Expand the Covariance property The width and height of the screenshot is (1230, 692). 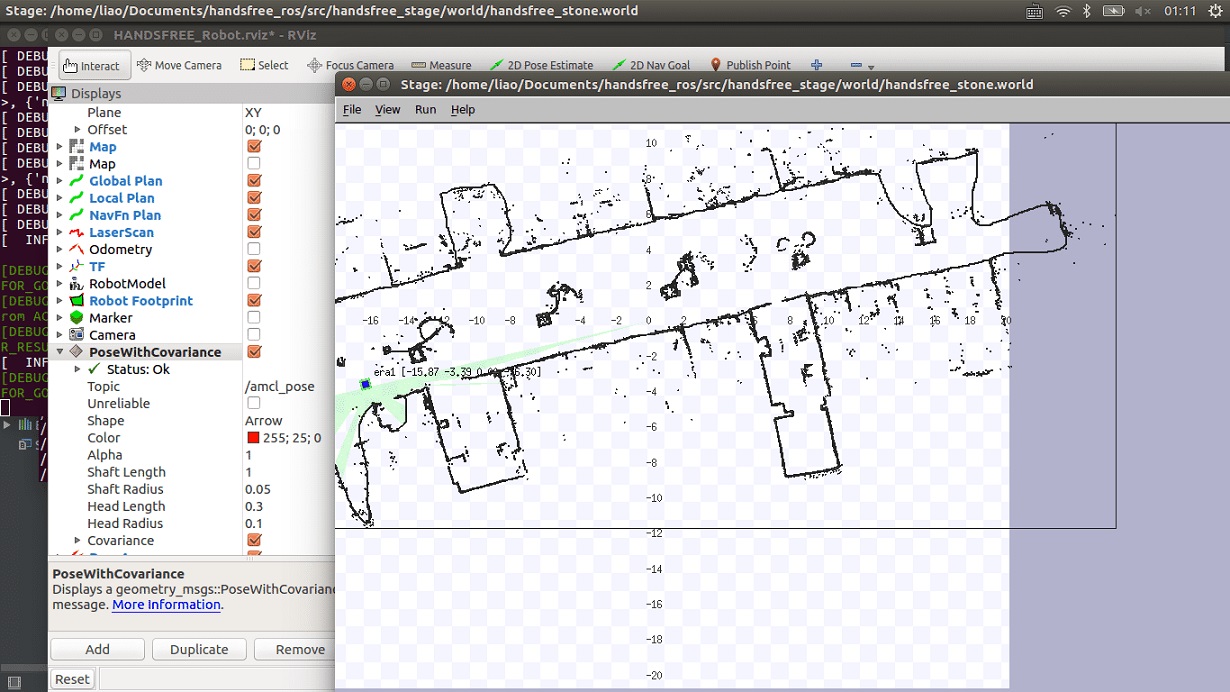(x=77, y=541)
